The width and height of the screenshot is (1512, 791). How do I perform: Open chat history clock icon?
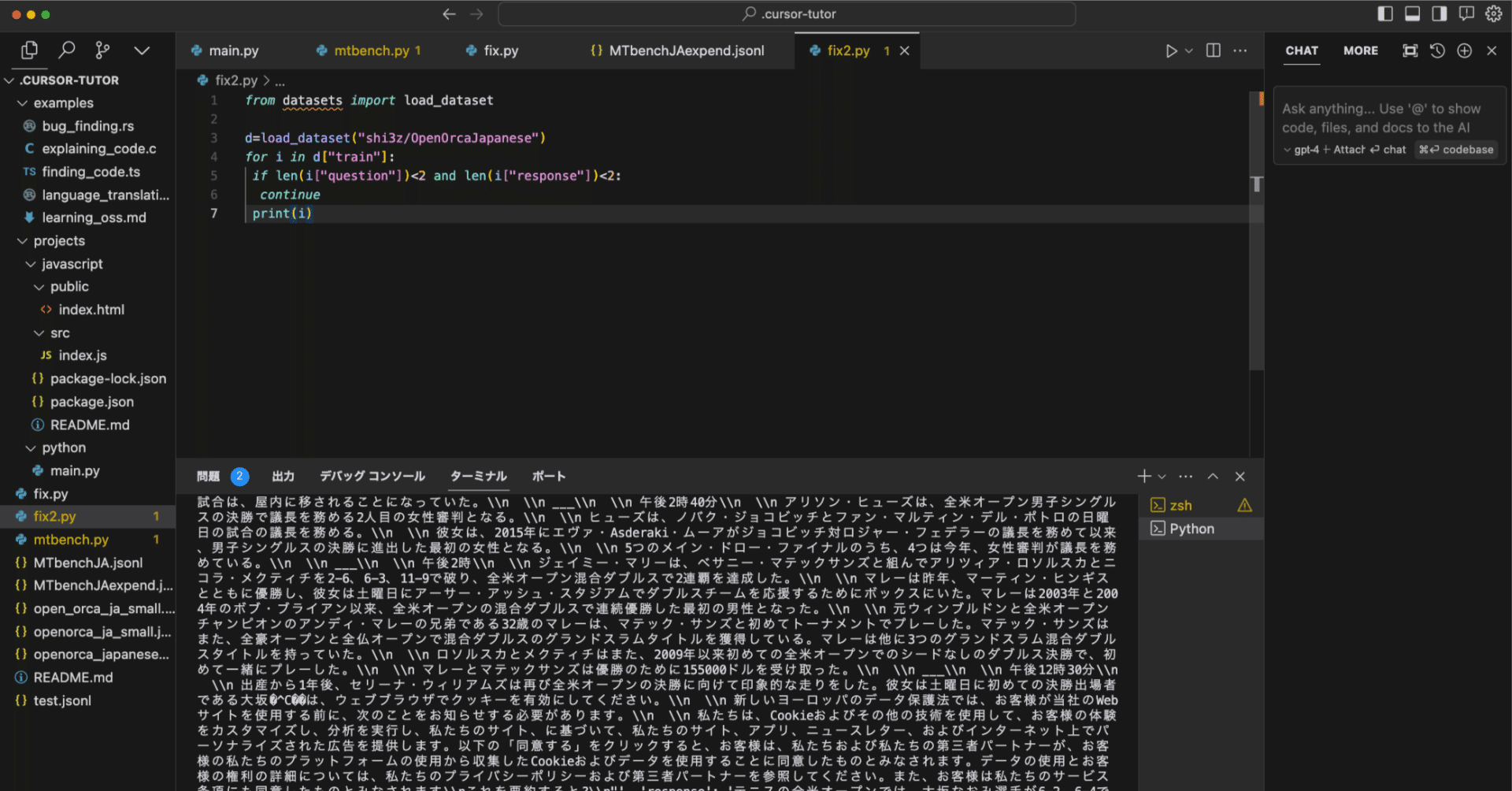(1437, 50)
